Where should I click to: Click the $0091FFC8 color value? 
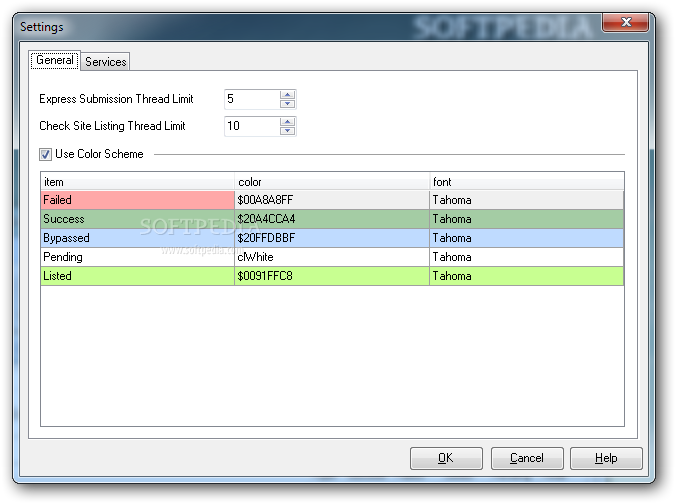pyautogui.click(x=332, y=276)
